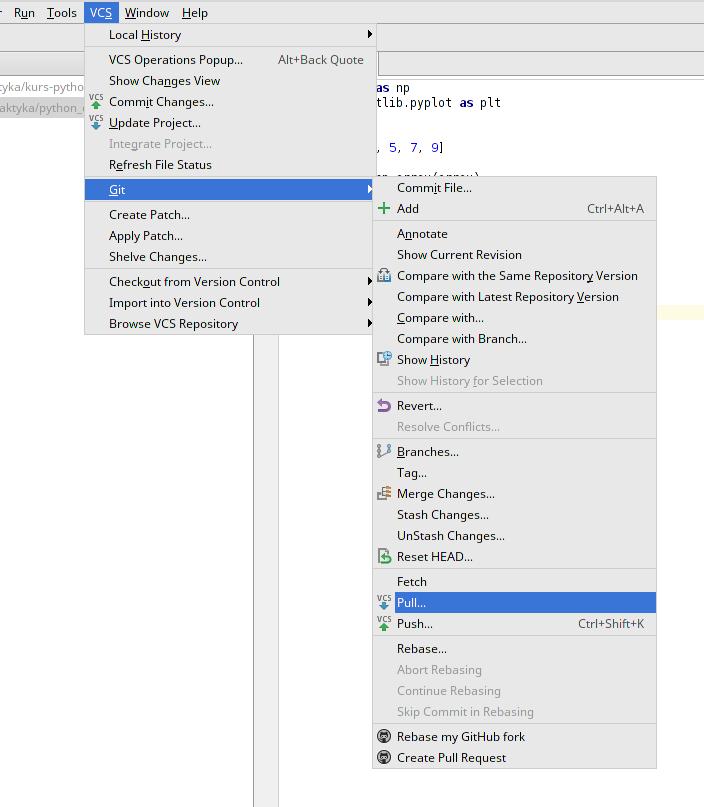Expand Checkout from Version Control submenu arrow
This screenshot has width=704, height=807.
point(369,281)
